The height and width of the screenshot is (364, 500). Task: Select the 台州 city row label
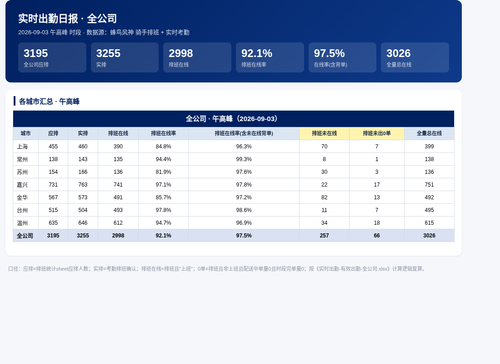coord(22,210)
